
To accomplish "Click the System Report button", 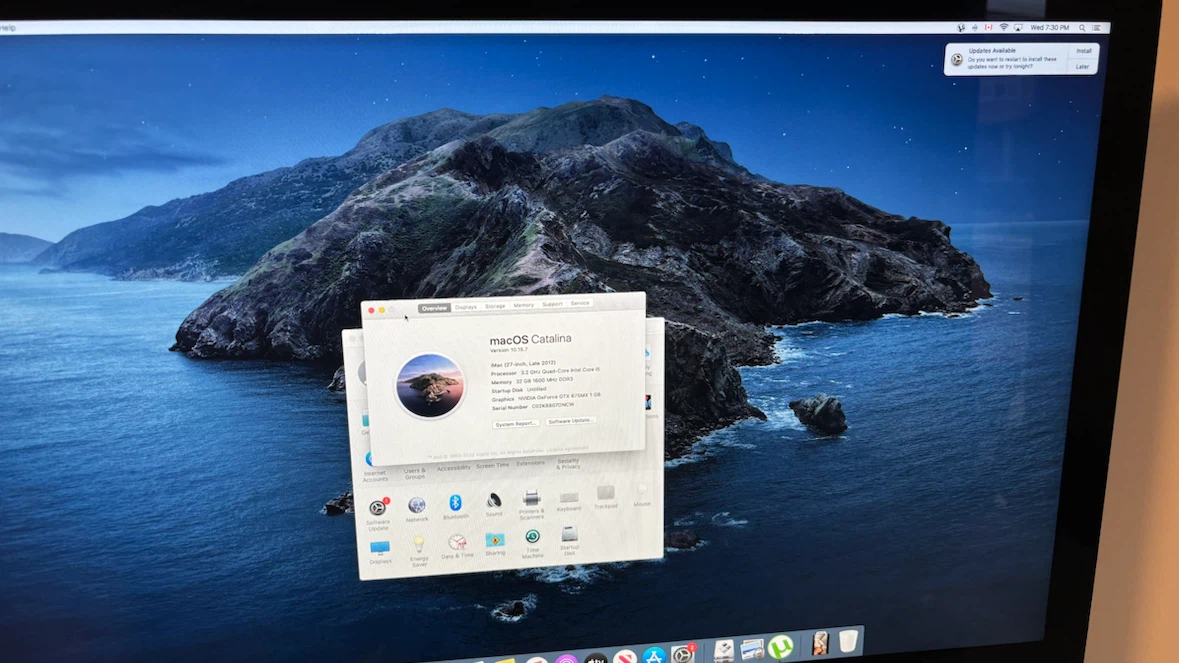I will click(x=516, y=424).
